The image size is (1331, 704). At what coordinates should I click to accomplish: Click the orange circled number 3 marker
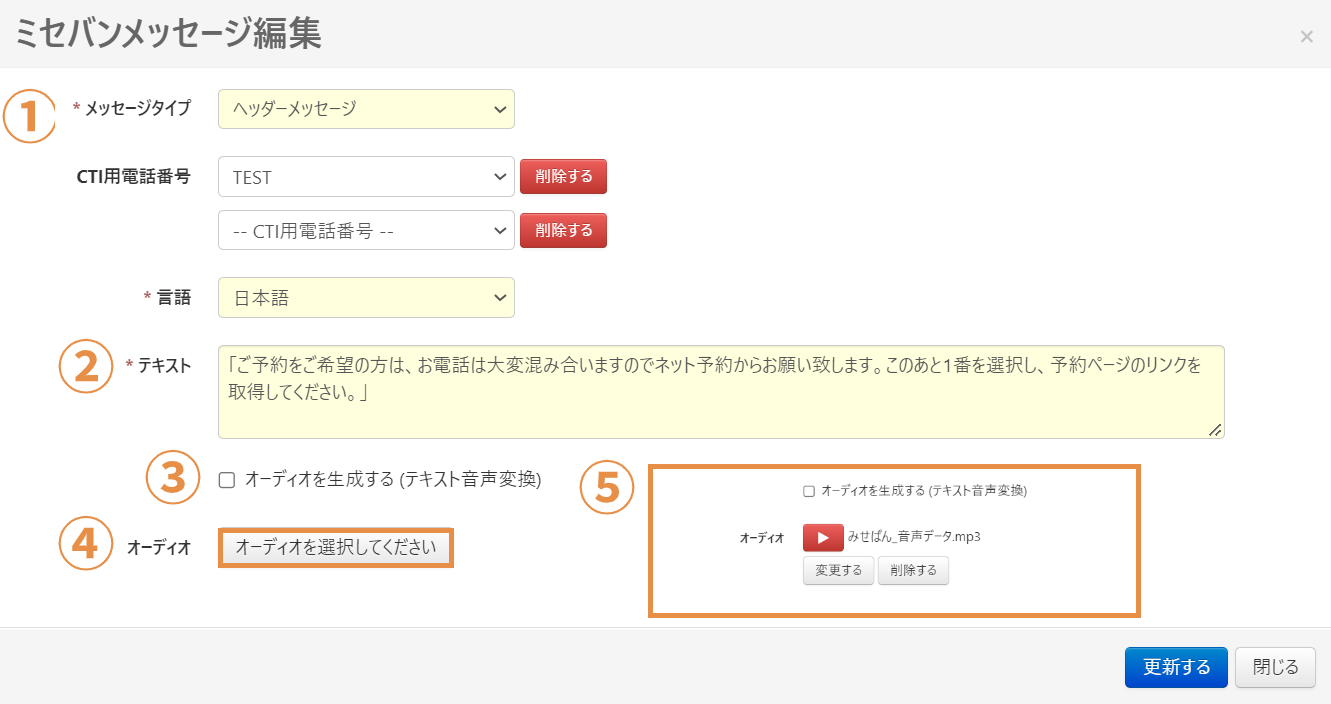point(173,476)
